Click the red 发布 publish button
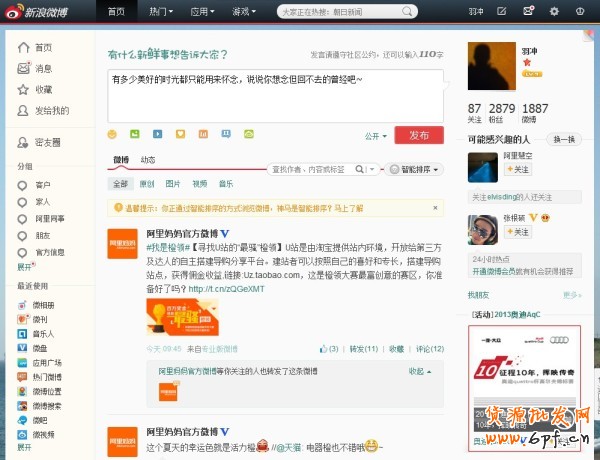Viewport: 600px width, 460px height. [419, 135]
